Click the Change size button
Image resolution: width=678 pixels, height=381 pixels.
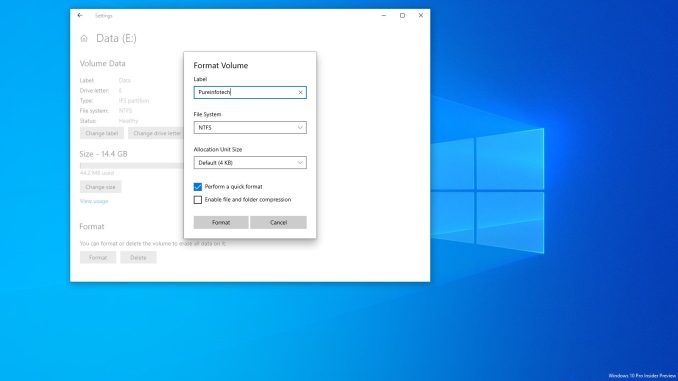[100, 187]
